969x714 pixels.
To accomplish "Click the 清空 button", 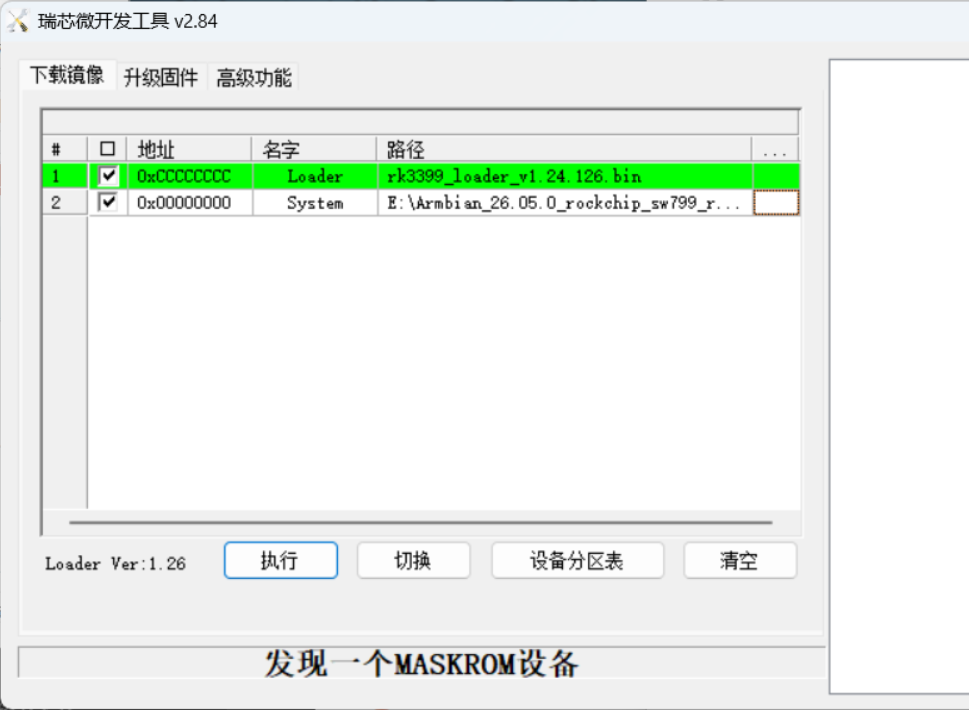I will pos(740,561).
